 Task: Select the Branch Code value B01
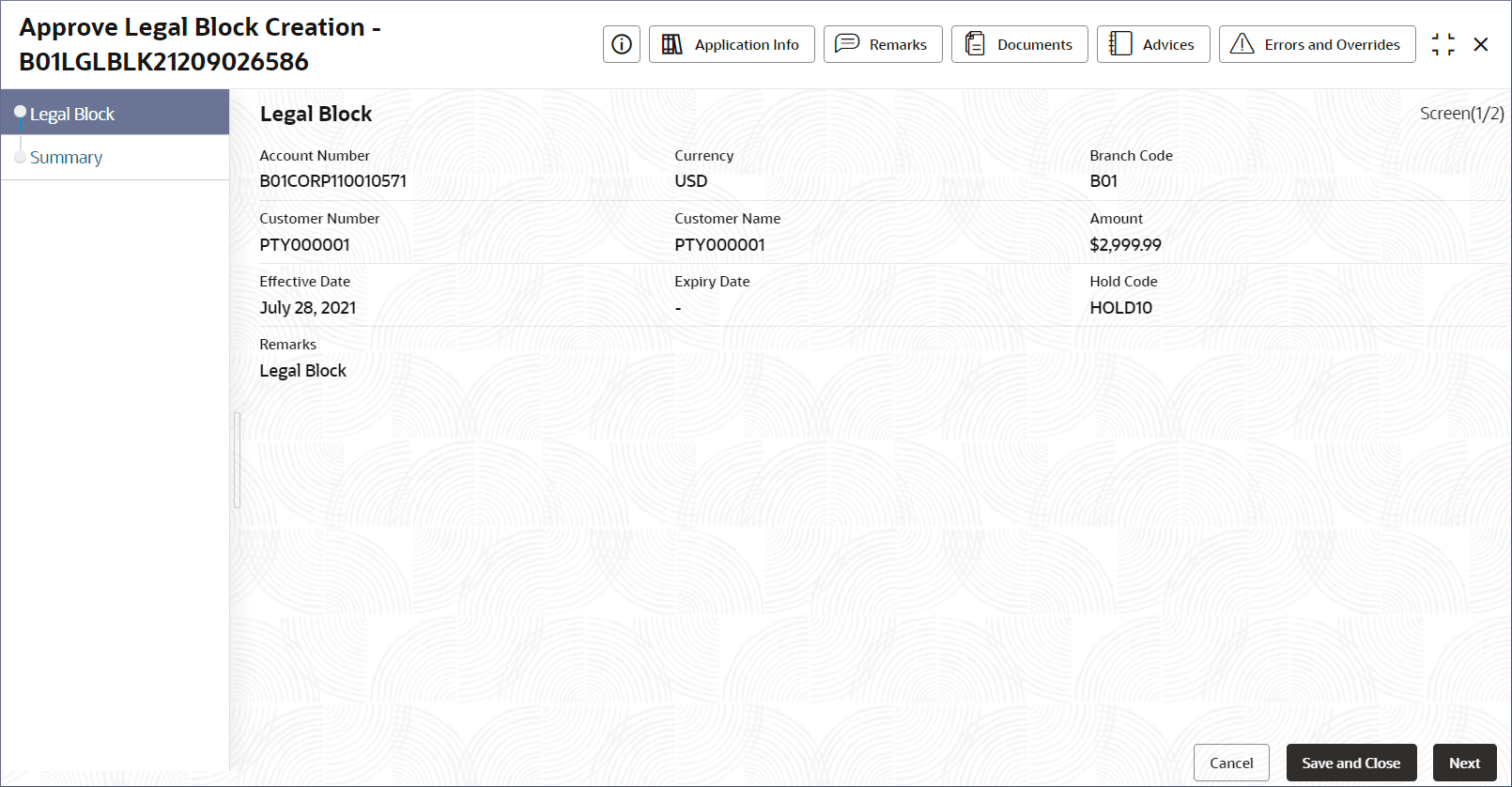1103,181
